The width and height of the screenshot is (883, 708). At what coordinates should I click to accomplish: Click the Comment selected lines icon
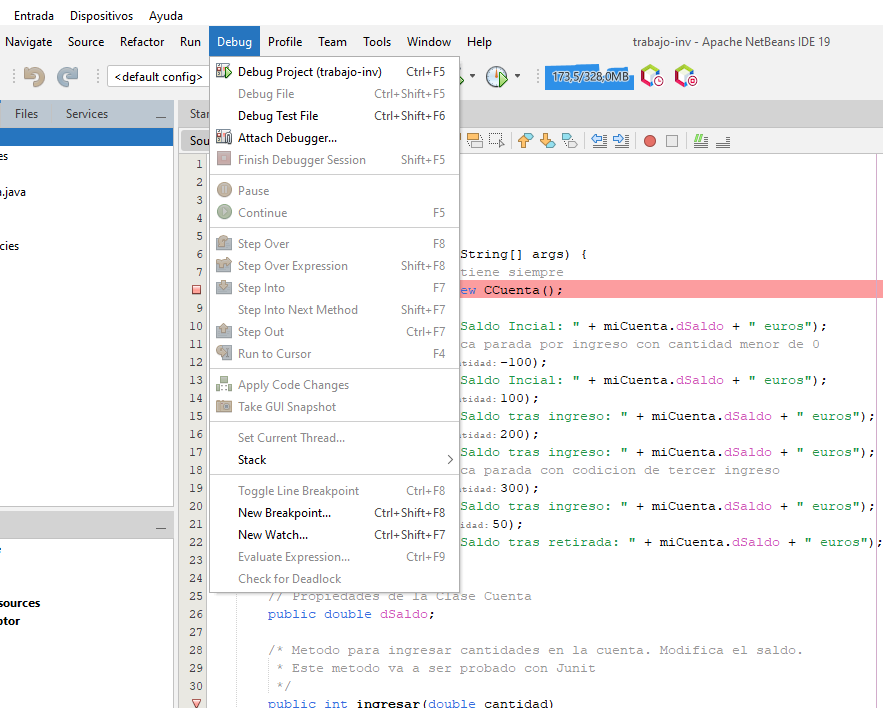(701, 141)
